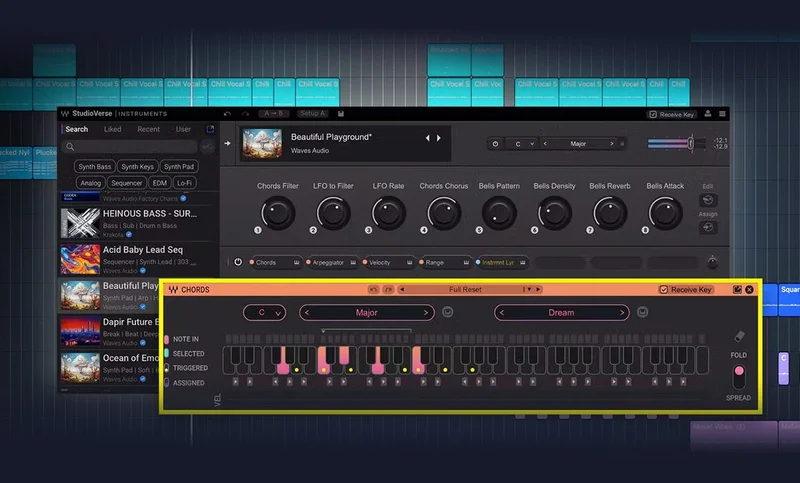Click the lock icon right of Major scale selector
800x483 pixels.
pyautogui.click(x=622, y=144)
